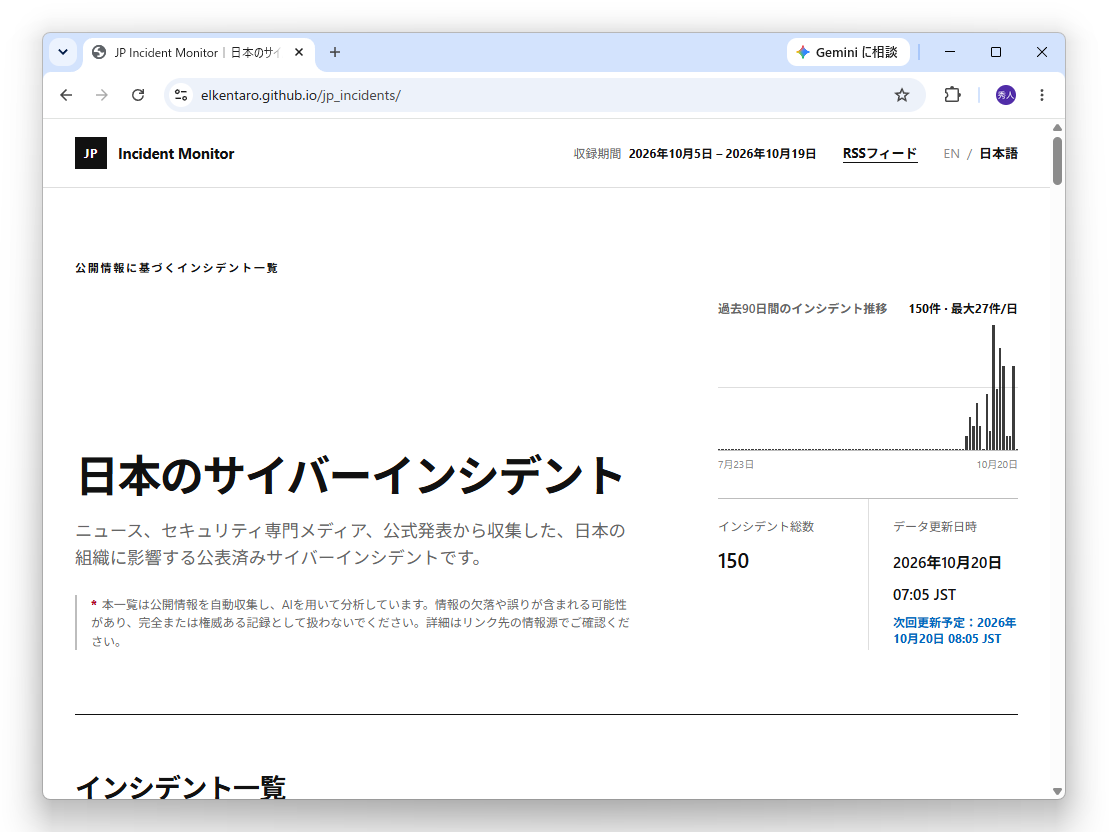Click 公開情報に基づくインシデント一覧 label
The height and width of the screenshot is (832, 1109).
pos(176,268)
